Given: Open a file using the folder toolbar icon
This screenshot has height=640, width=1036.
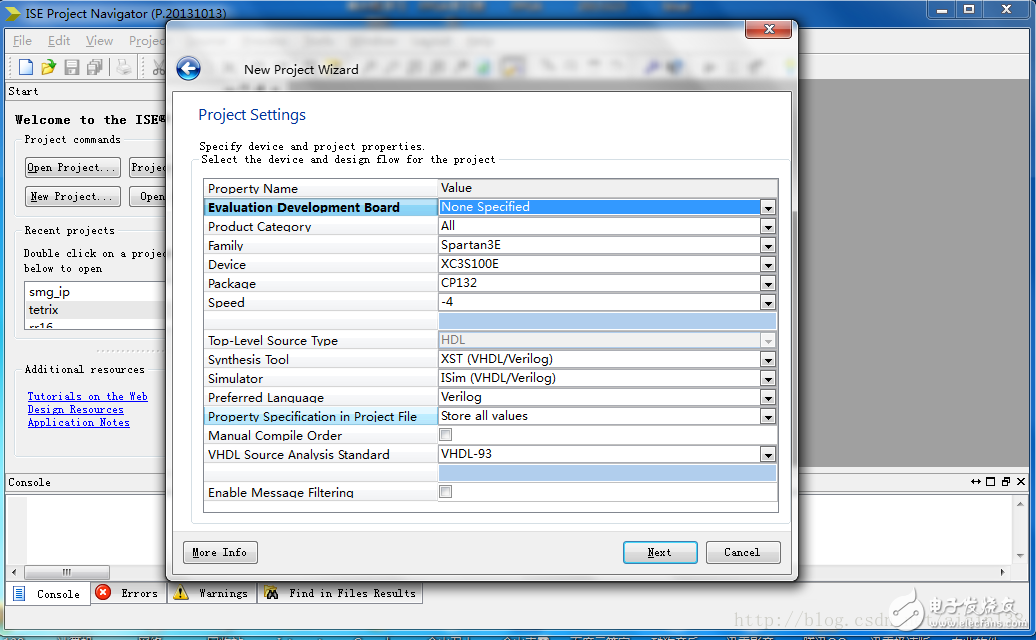Looking at the screenshot, I should 47,66.
